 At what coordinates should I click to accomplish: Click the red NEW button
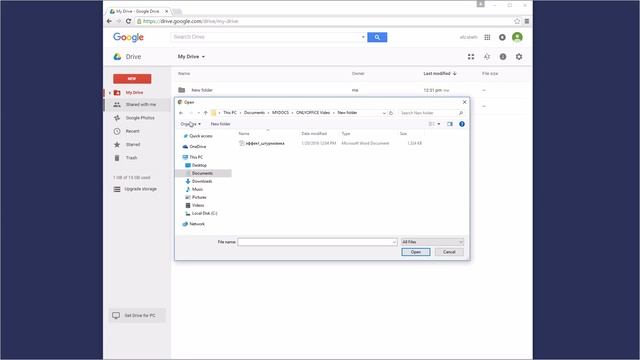tap(132, 78)
